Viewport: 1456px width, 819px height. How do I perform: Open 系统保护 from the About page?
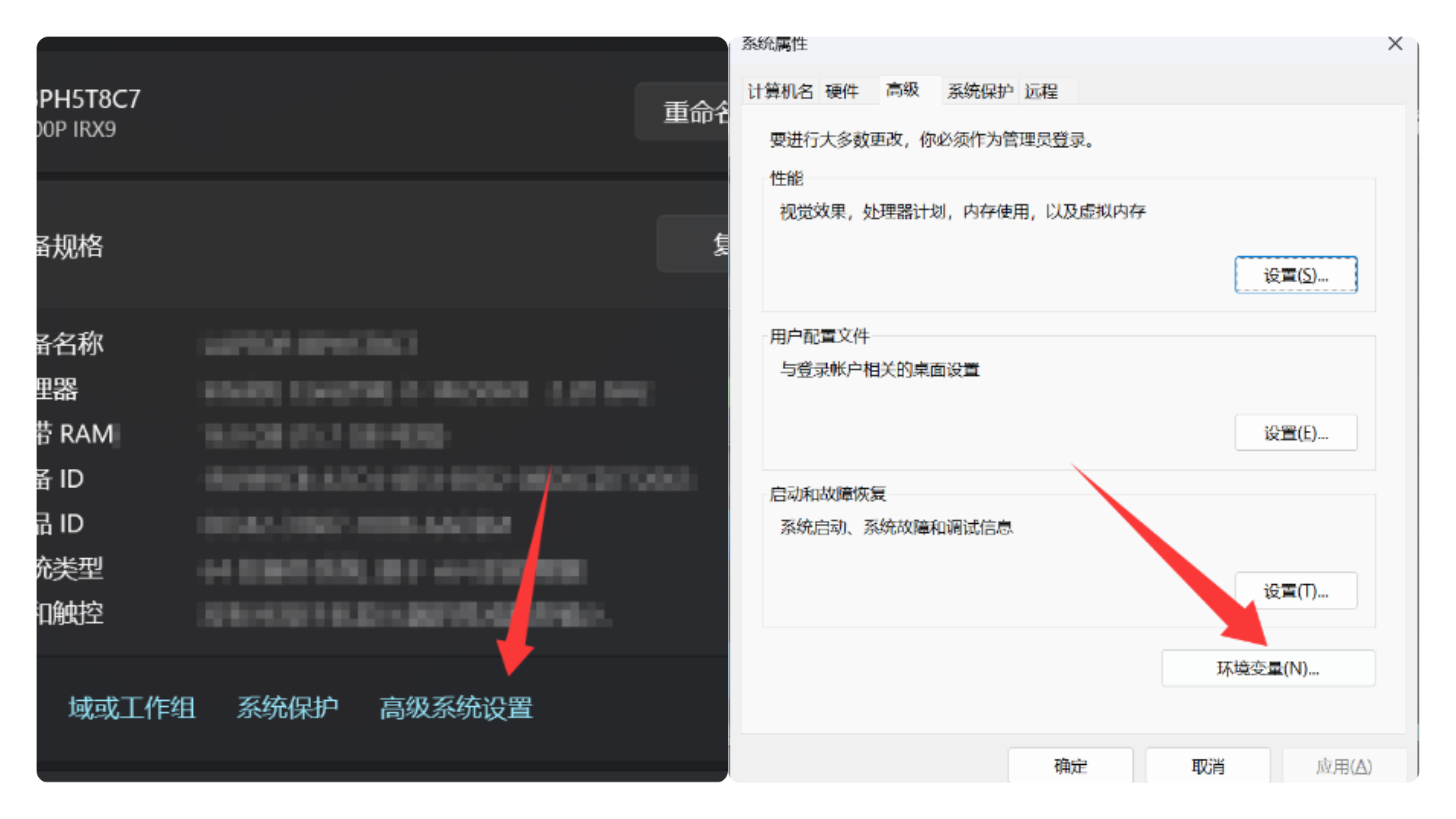(287, 708)
